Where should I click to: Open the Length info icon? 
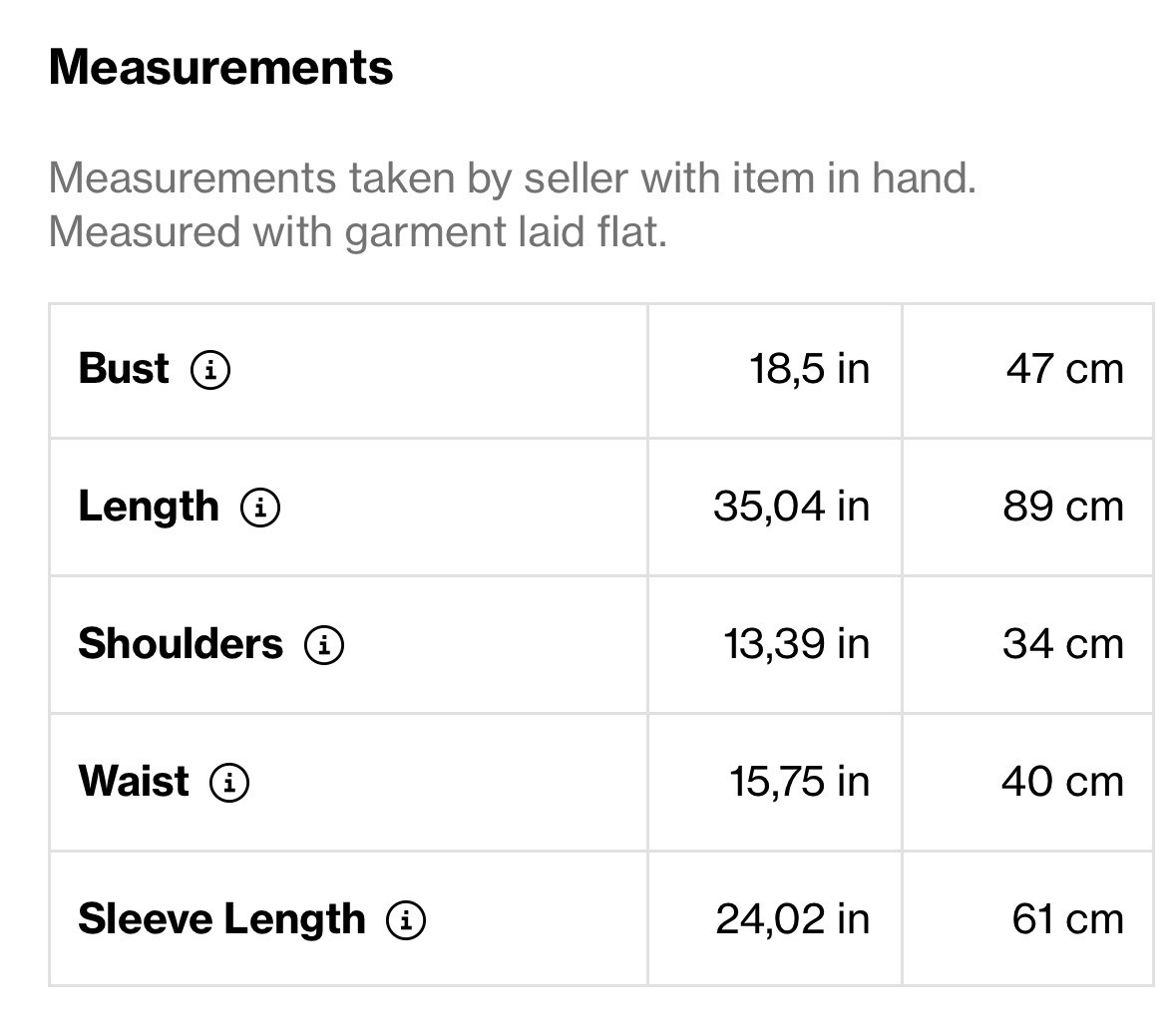click(259, 508)
